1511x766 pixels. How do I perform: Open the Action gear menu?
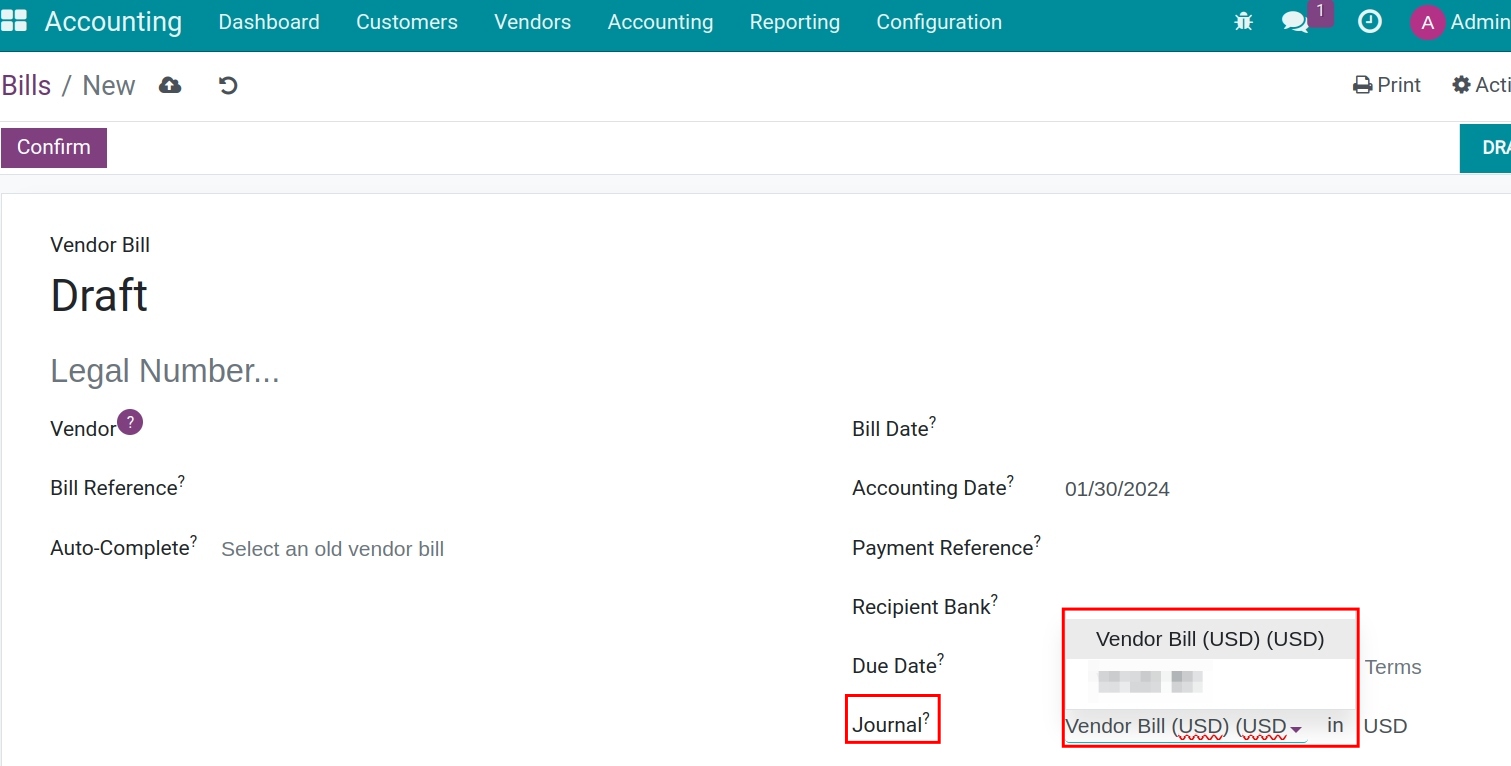(1461, 84)
